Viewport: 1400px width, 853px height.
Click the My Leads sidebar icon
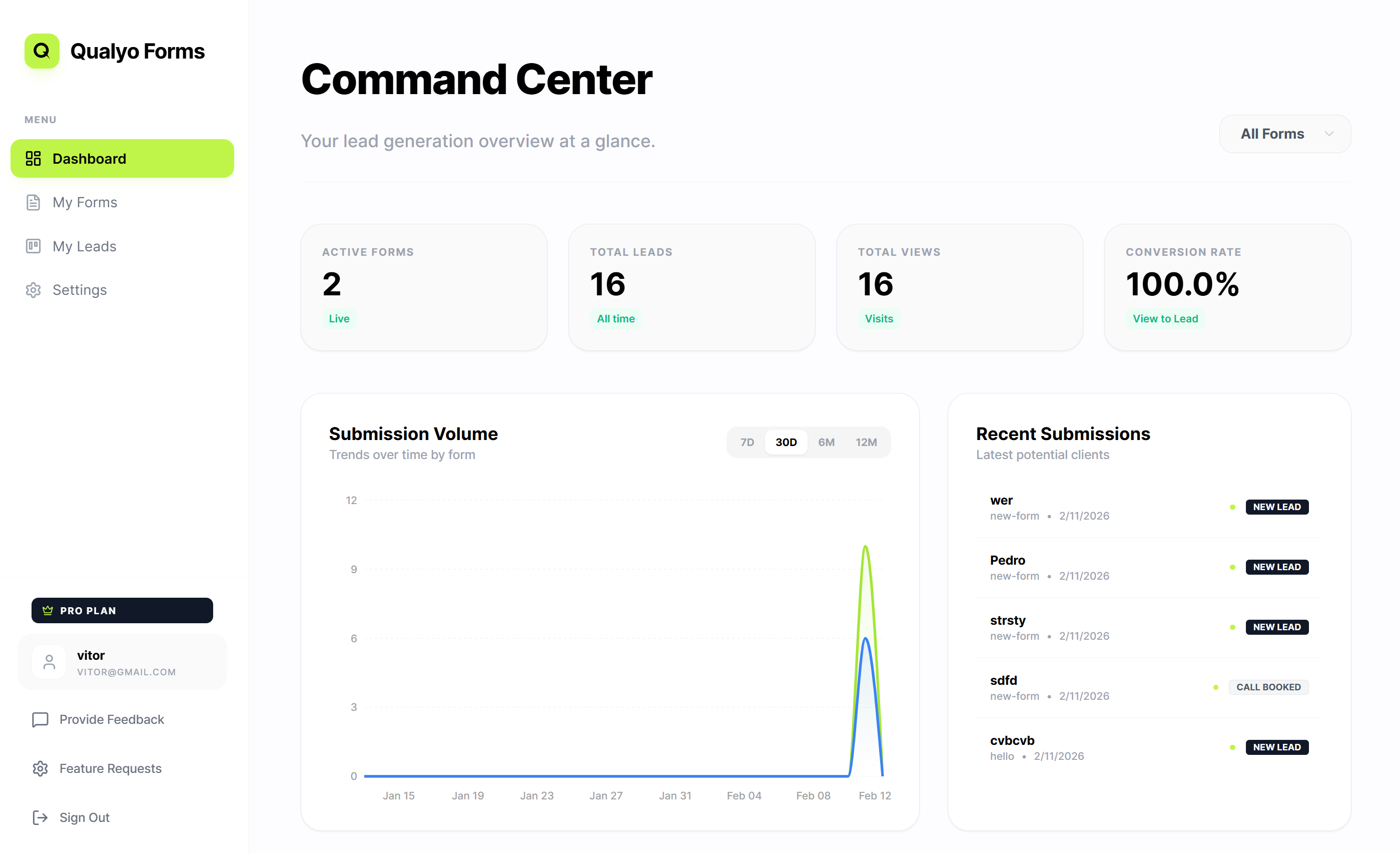click(x=33, y=246)
